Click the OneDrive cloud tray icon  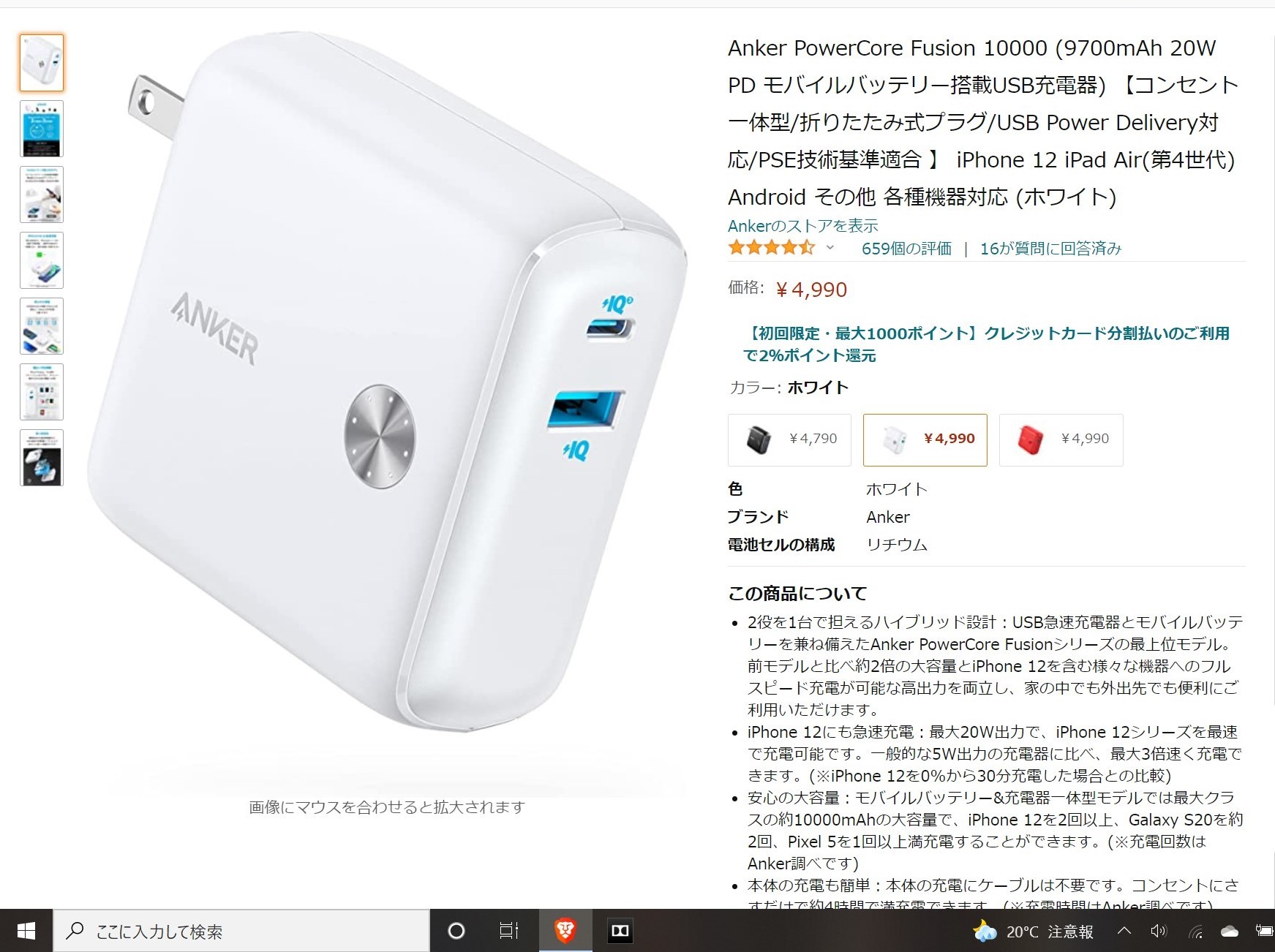[x=1230, y=932]
